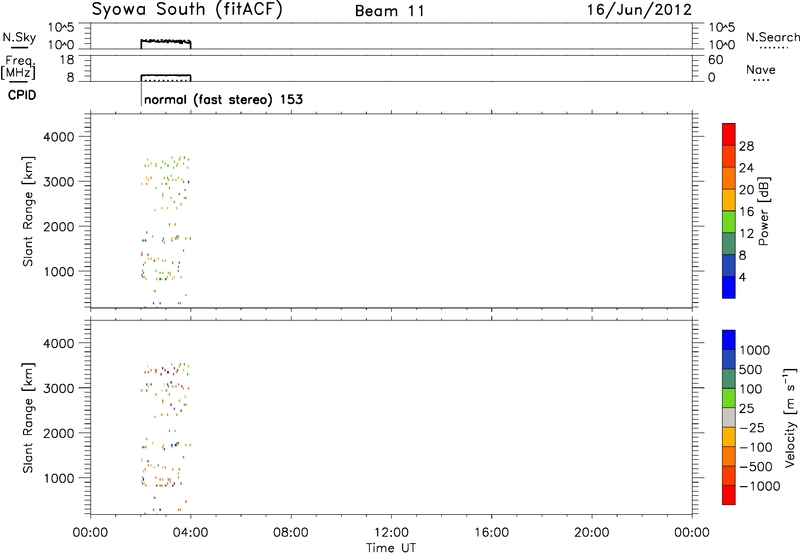The image size is (800, 554).
Task: Click the red bottom segment of the velocity colorbar
Action: click(729, 495)
